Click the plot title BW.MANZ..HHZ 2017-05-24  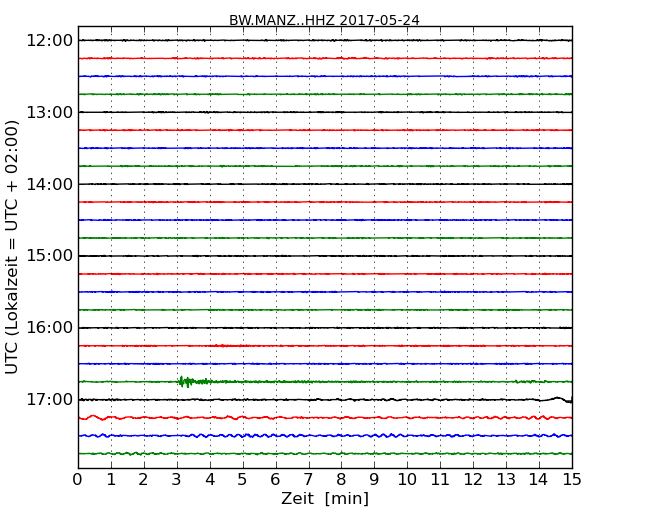pos(324,20)
